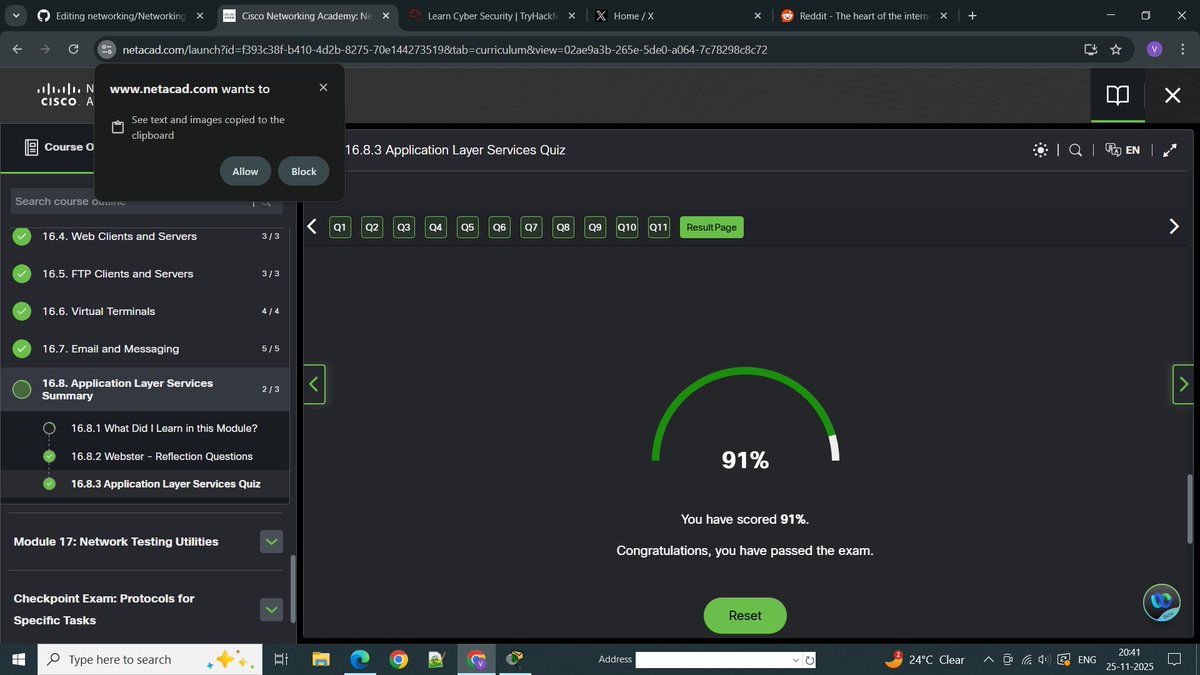Open the course search magnifier icon

pyautogui.click(x=1075, y=150)
